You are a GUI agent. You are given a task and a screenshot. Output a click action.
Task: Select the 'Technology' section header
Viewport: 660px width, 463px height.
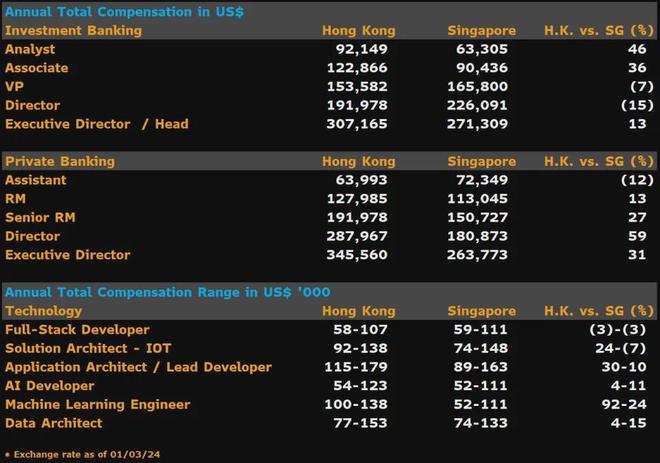point(43,311)
